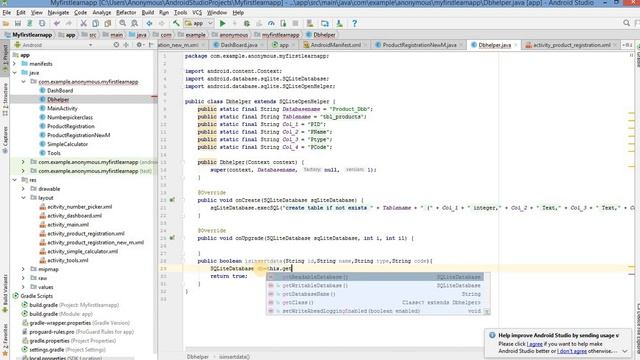640x360 pixels.
Task: Click the I agree link in notification
Action: 535,344
